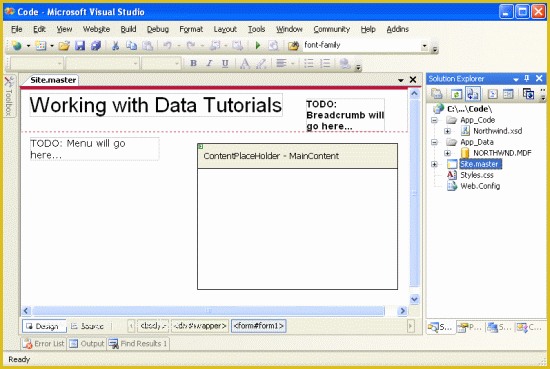Open the Error List panel

point(43,344)
